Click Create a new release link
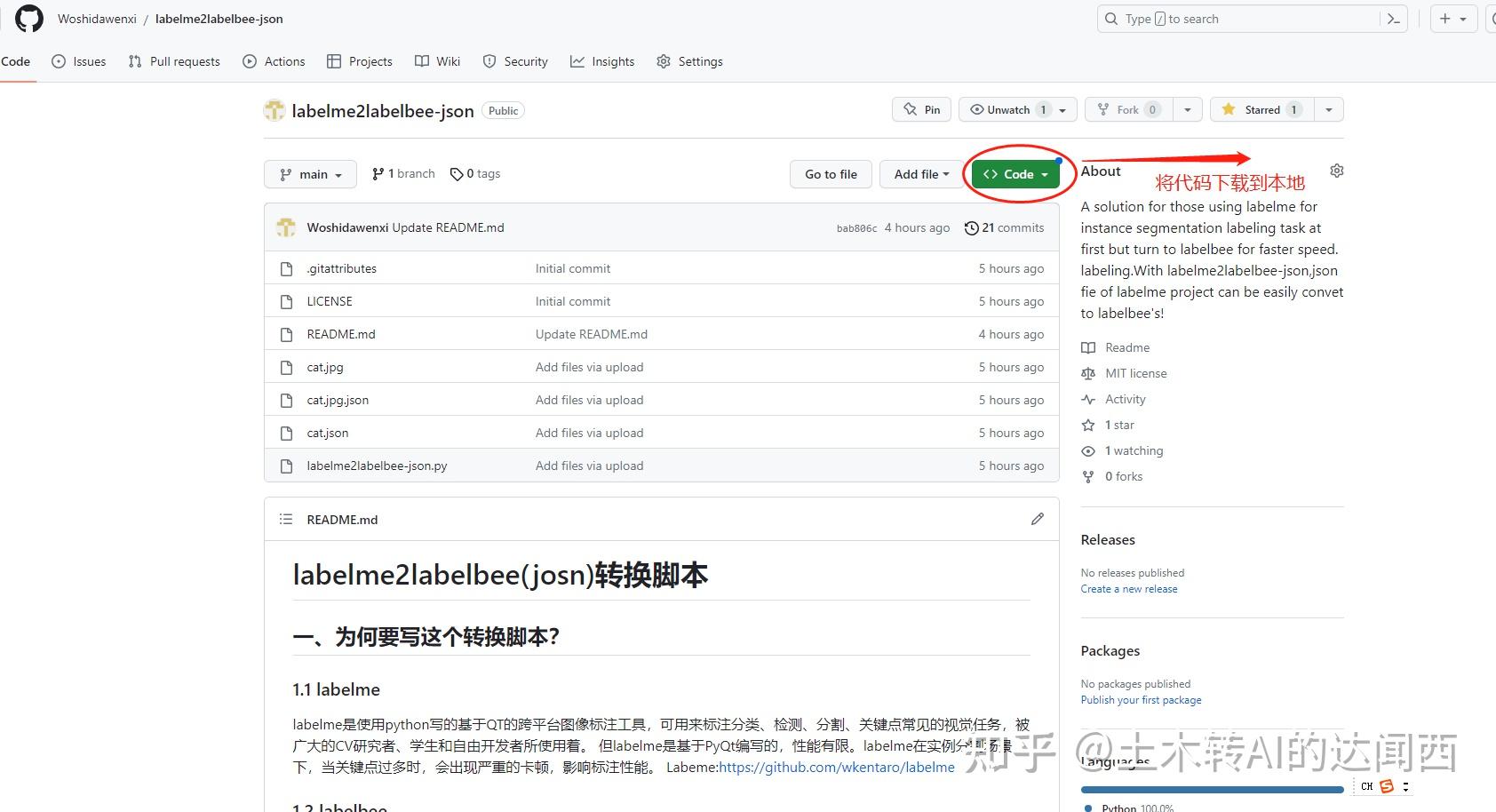Screen dimensions: 1496x812 point(1129,588)
